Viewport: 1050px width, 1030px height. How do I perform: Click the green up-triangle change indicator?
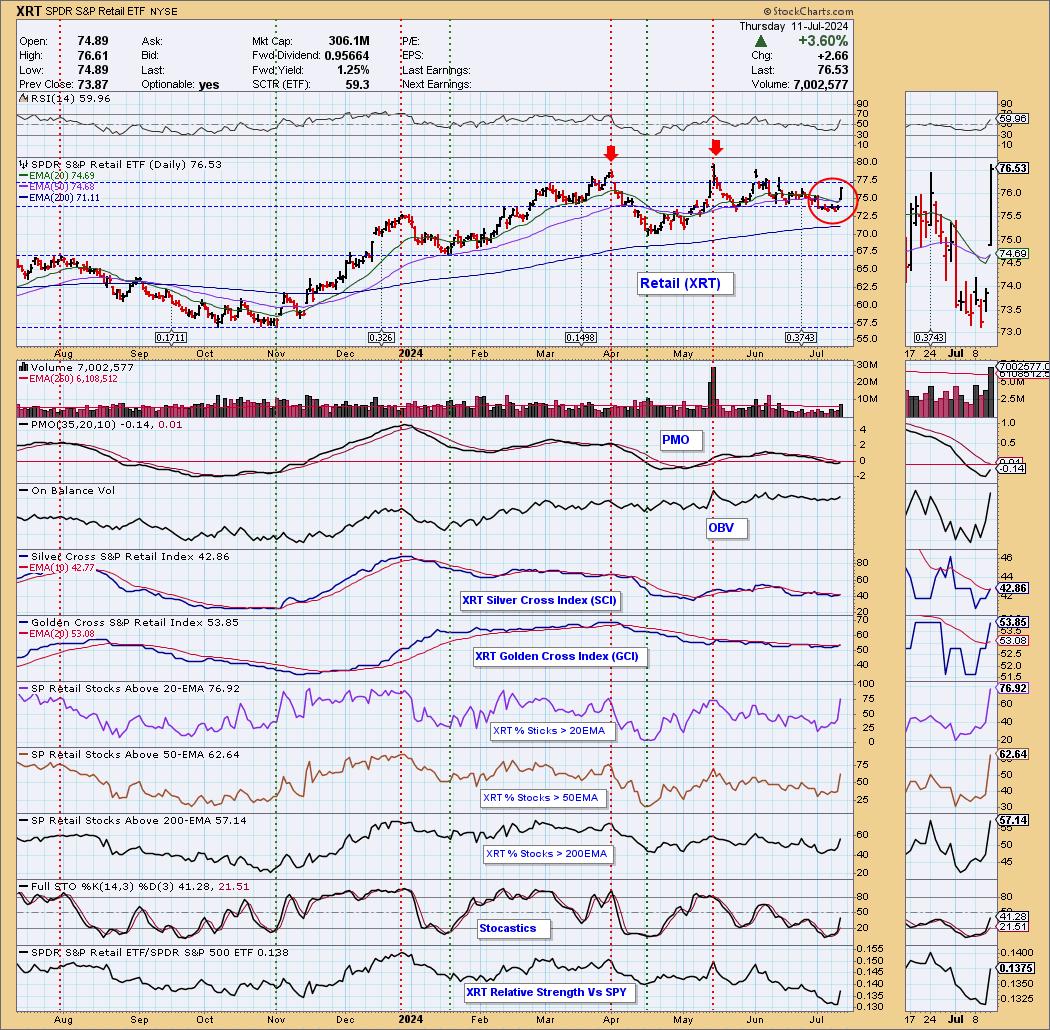click(x=761, y=42)
